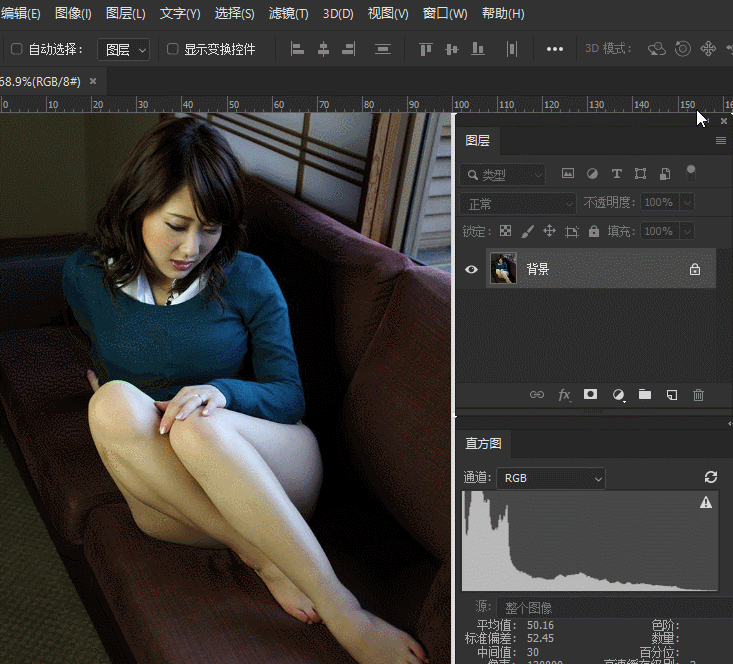Image resolution: width=733 pixels, height=664 pixels.
Task: Close the 68.9%(RGB/8#) document tab
Action: [93, 81]
